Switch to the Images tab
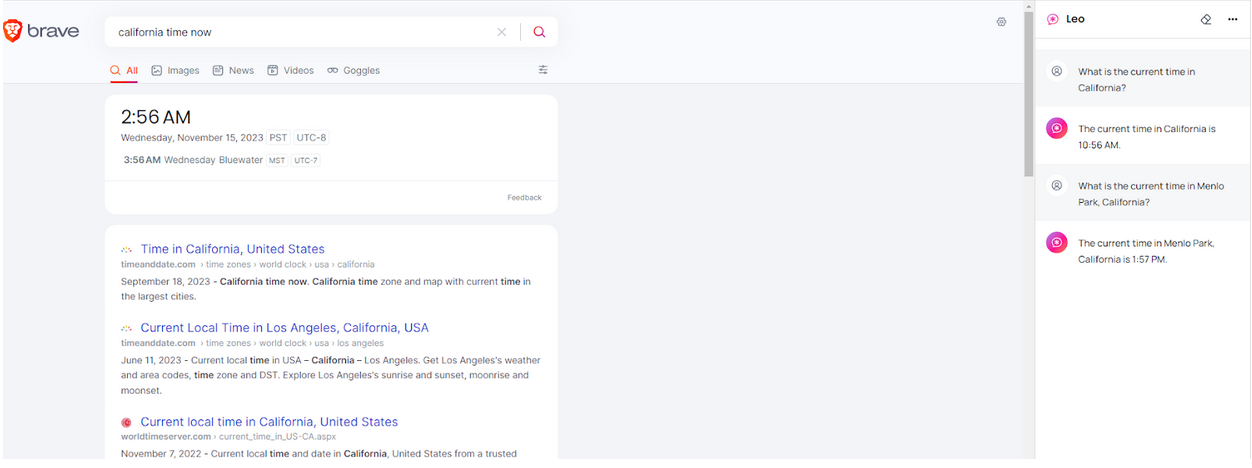This screenshot has width=1252, height=468. point(175,71)
